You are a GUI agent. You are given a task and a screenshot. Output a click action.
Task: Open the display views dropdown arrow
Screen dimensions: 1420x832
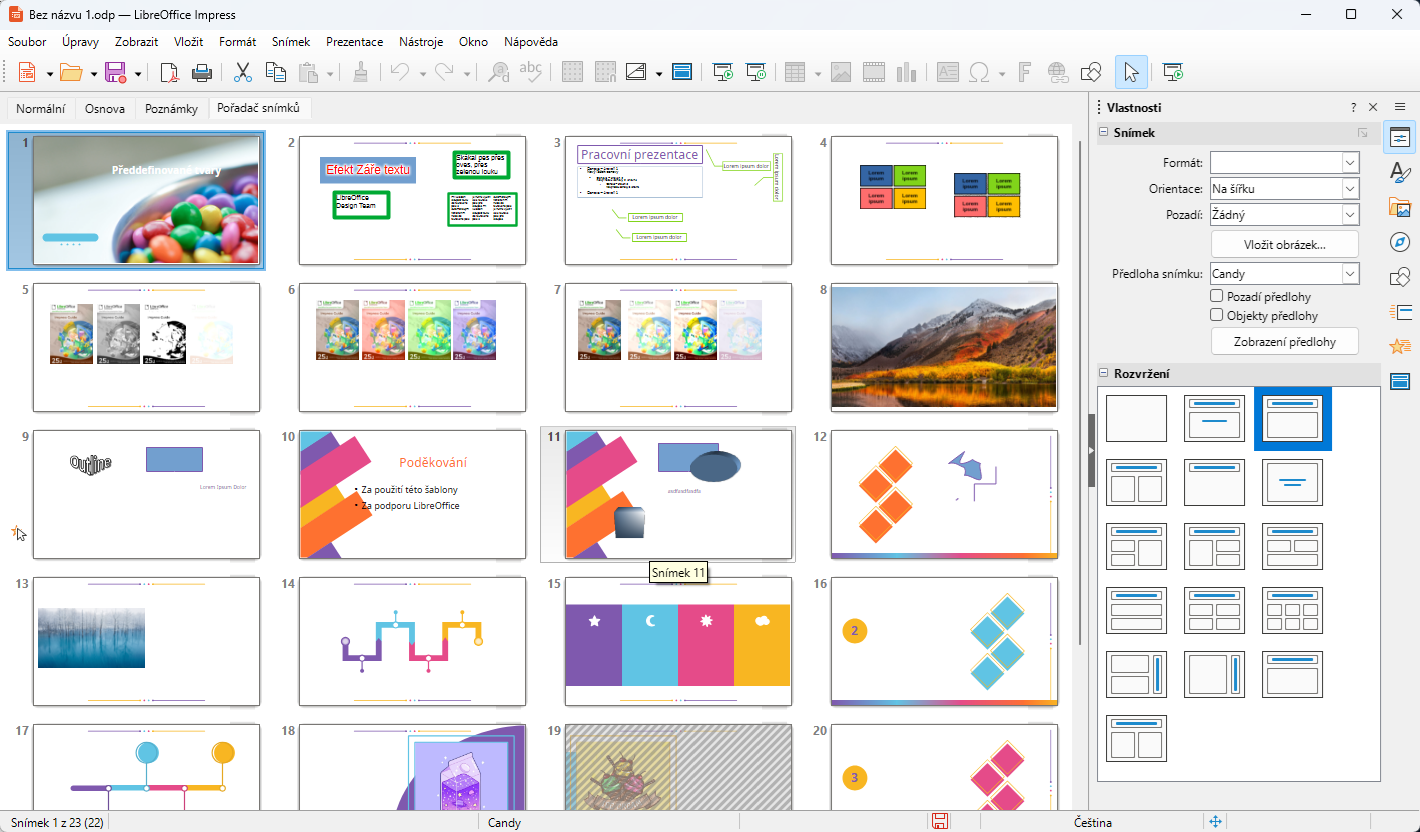659,73
